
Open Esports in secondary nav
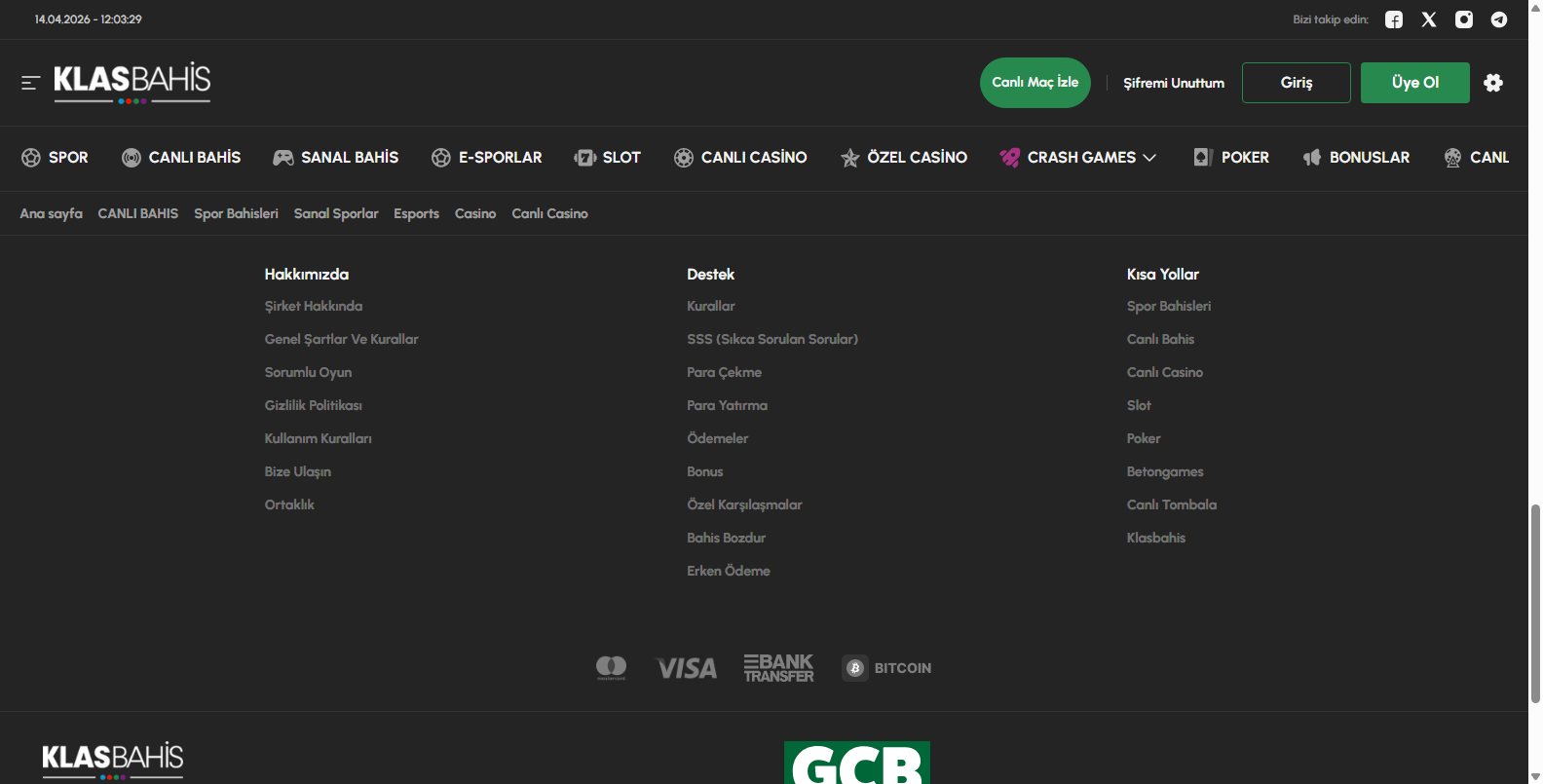[x=417, y=213]
